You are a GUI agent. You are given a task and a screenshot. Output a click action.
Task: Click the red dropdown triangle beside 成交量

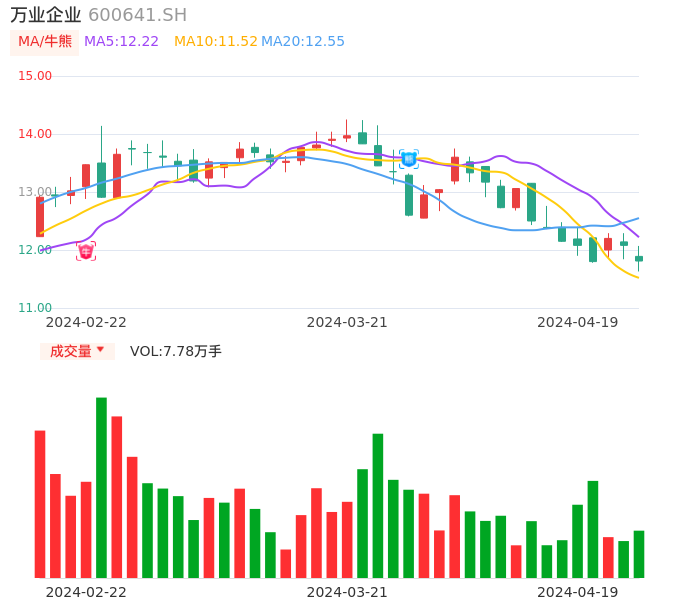(100, 350)
